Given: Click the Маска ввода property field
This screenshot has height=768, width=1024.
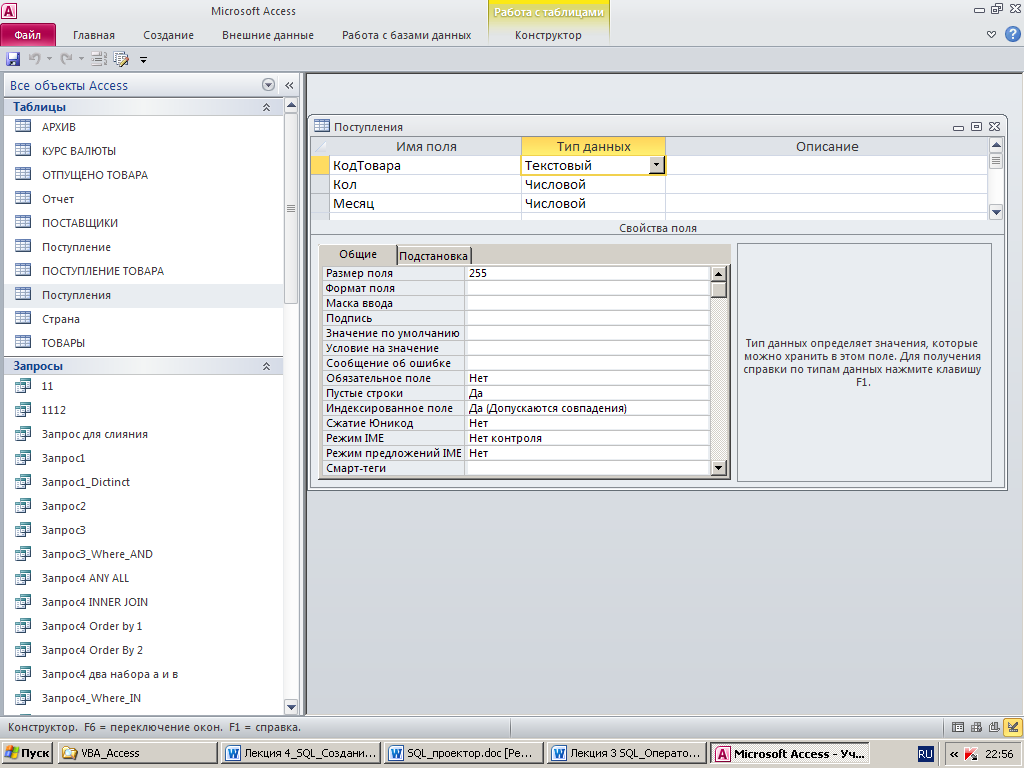Looking at the screenshot, I should tap(588, 303).
